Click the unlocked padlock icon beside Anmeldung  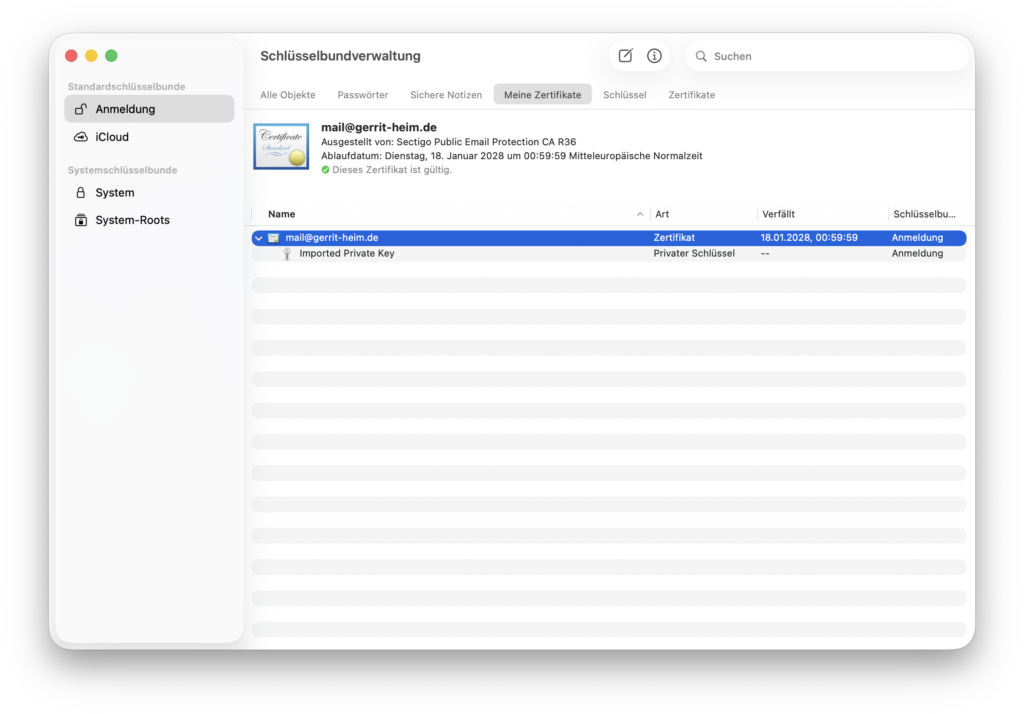pos(81,109)
